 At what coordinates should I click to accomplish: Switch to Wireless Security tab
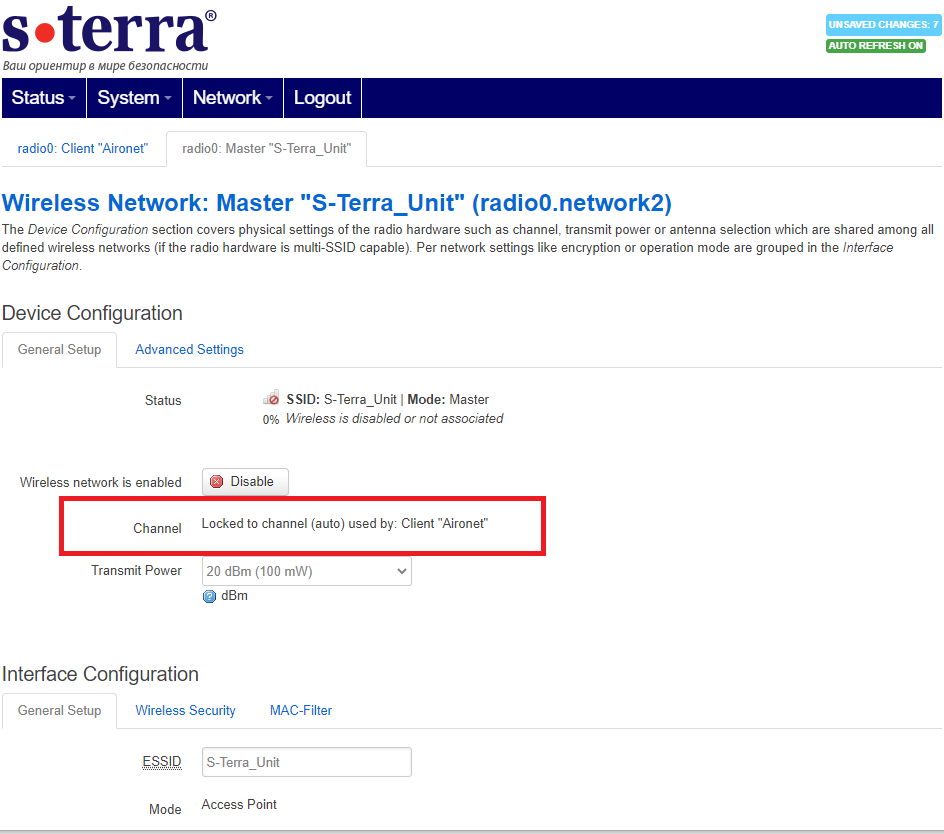pyautogui.click(x=185, y=711)
